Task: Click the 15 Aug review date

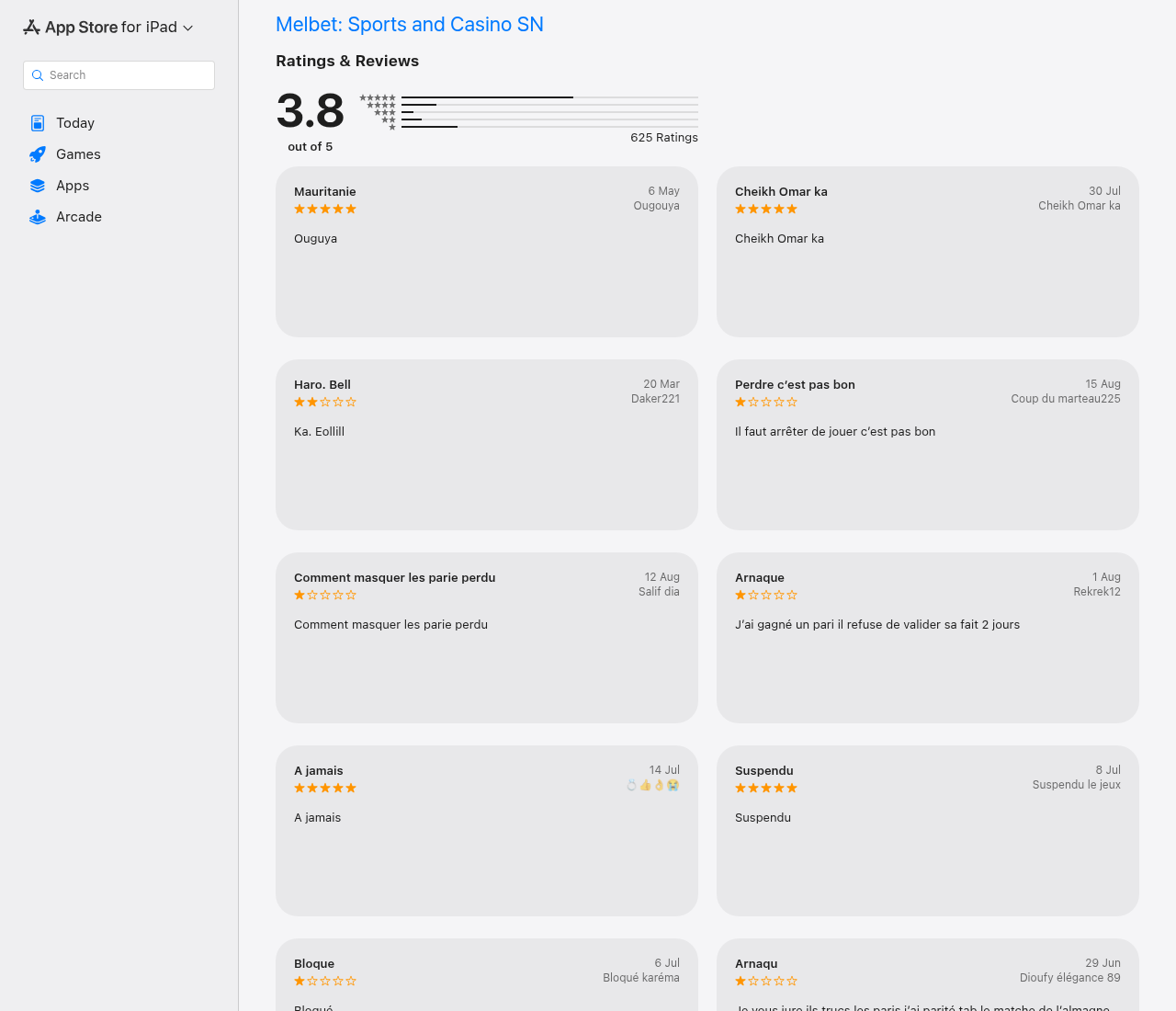Action: point(1102,384)
